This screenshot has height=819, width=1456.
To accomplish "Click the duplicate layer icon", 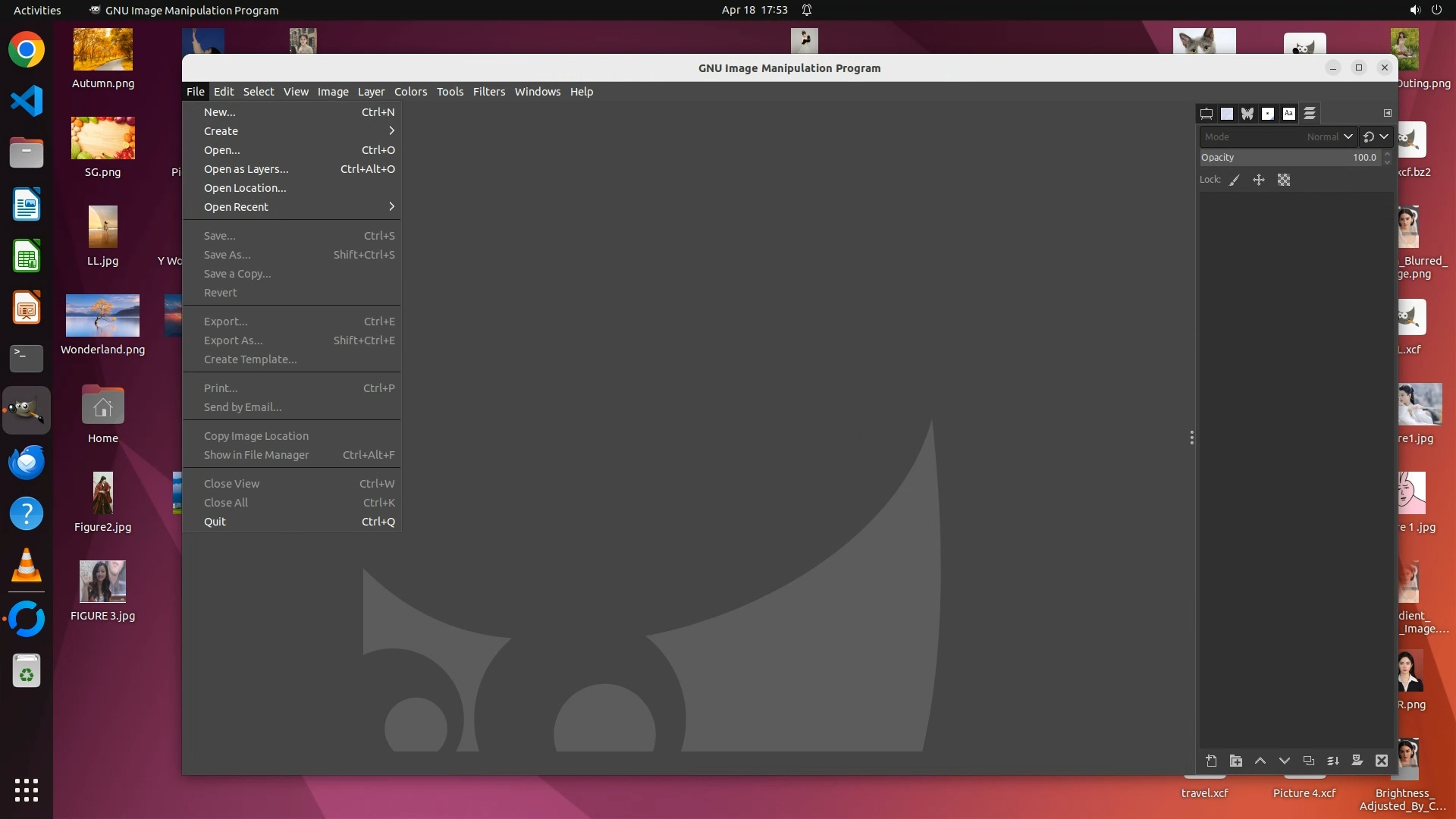I will tap(1308, 761).
